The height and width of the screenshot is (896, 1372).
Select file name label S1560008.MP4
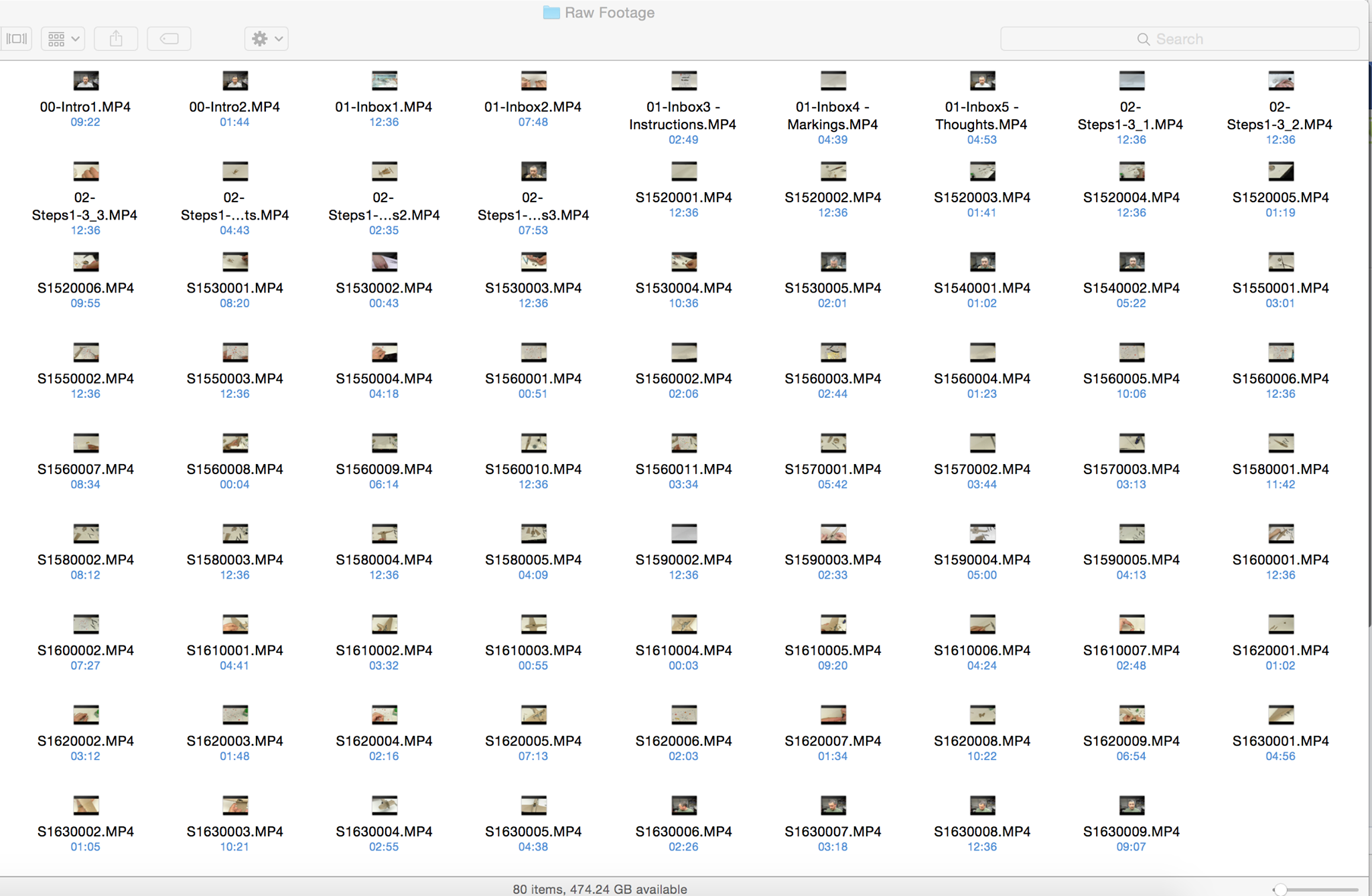[x=234, y=469]
